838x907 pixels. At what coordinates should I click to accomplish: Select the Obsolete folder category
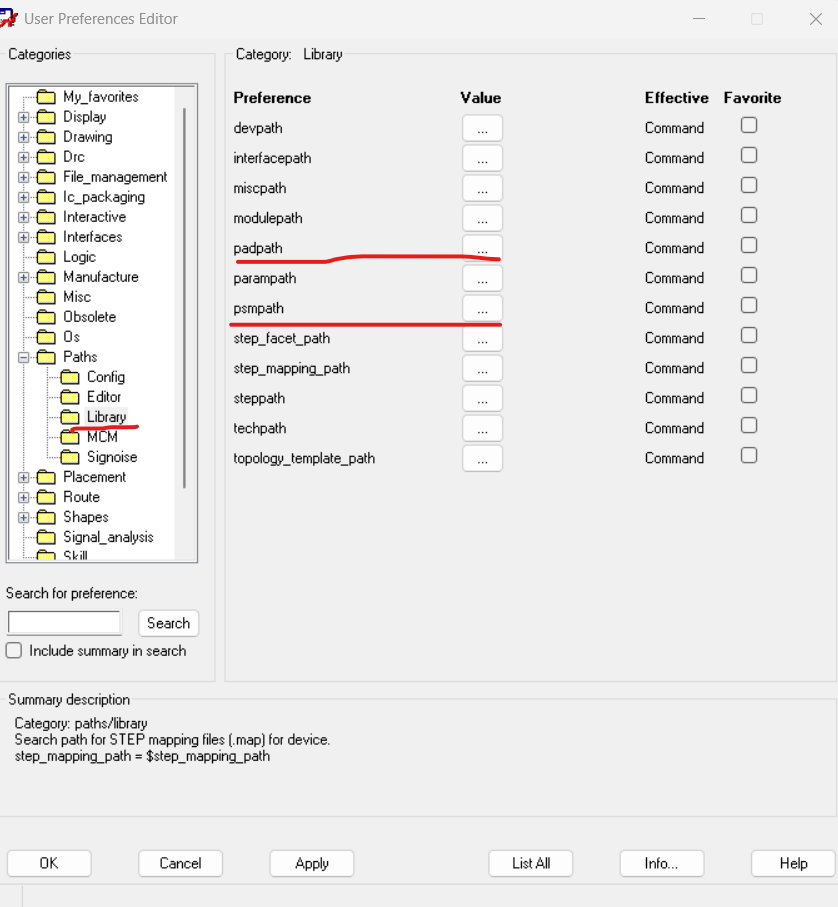click(x=89, y=317)
